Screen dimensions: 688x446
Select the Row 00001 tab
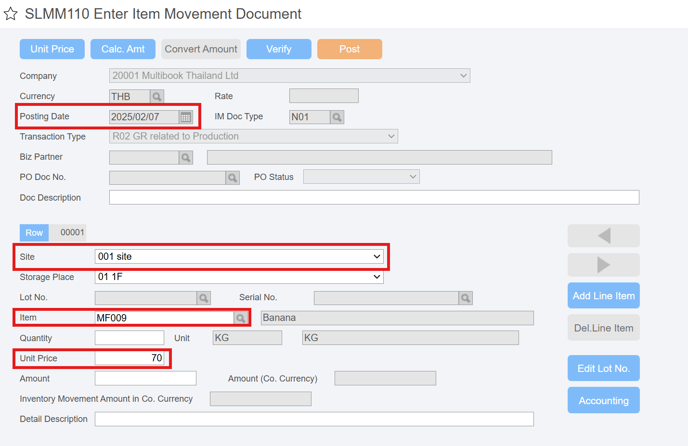pos(34,233)
